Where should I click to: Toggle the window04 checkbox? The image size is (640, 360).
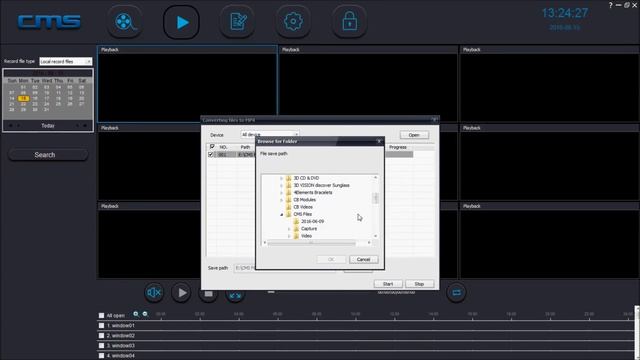tap(101, 356)
